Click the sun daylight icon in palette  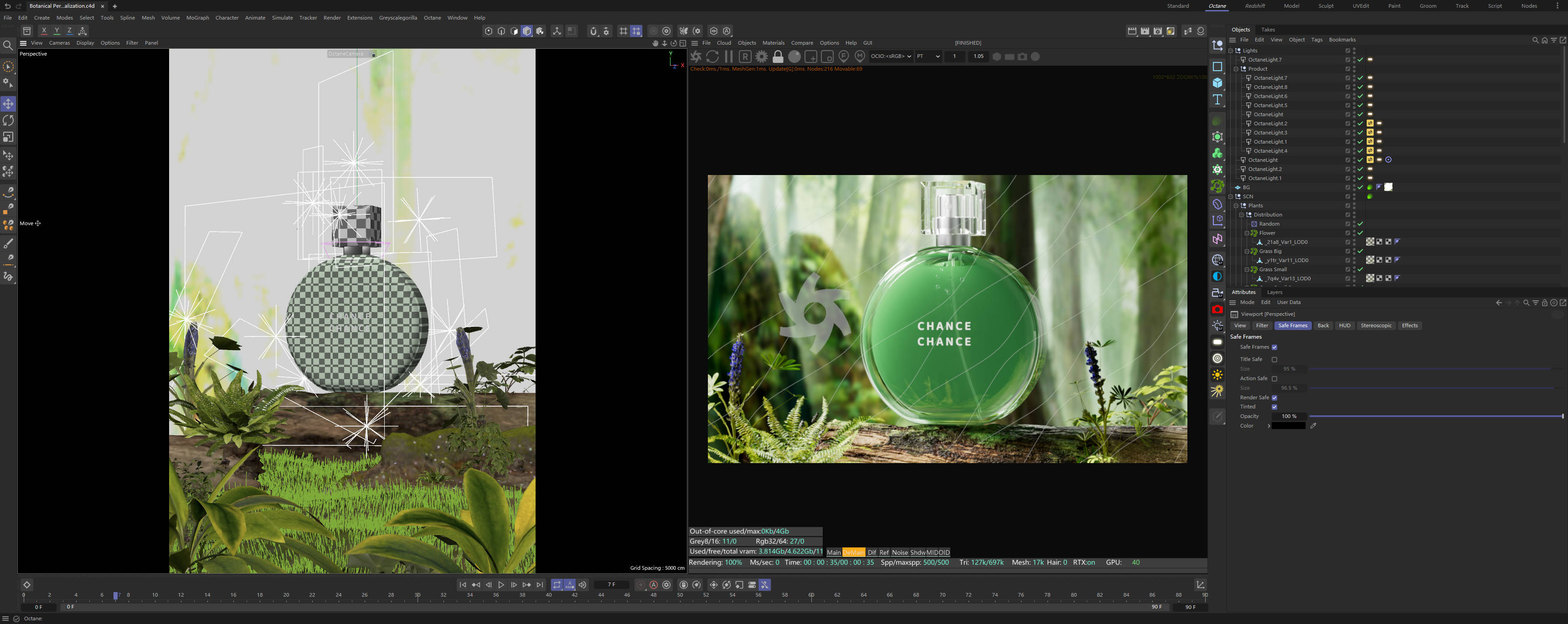tap(1217, 375)
